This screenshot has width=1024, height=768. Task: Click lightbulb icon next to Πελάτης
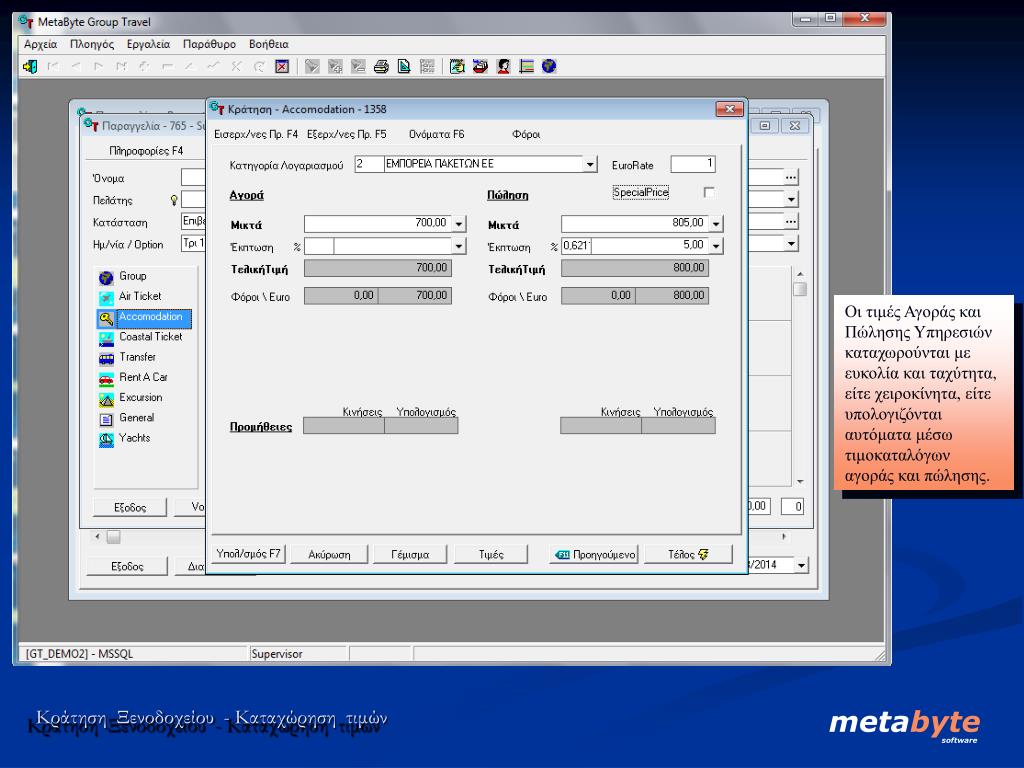click(174, 200)
